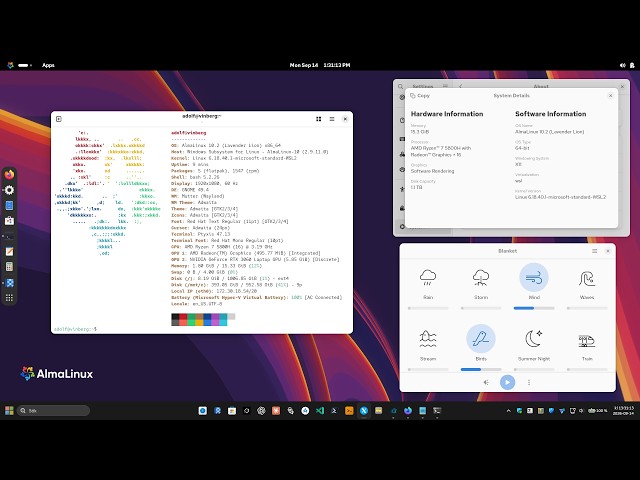
Task: Open new tab button in terminal
Action: click(x=59, y=119)
